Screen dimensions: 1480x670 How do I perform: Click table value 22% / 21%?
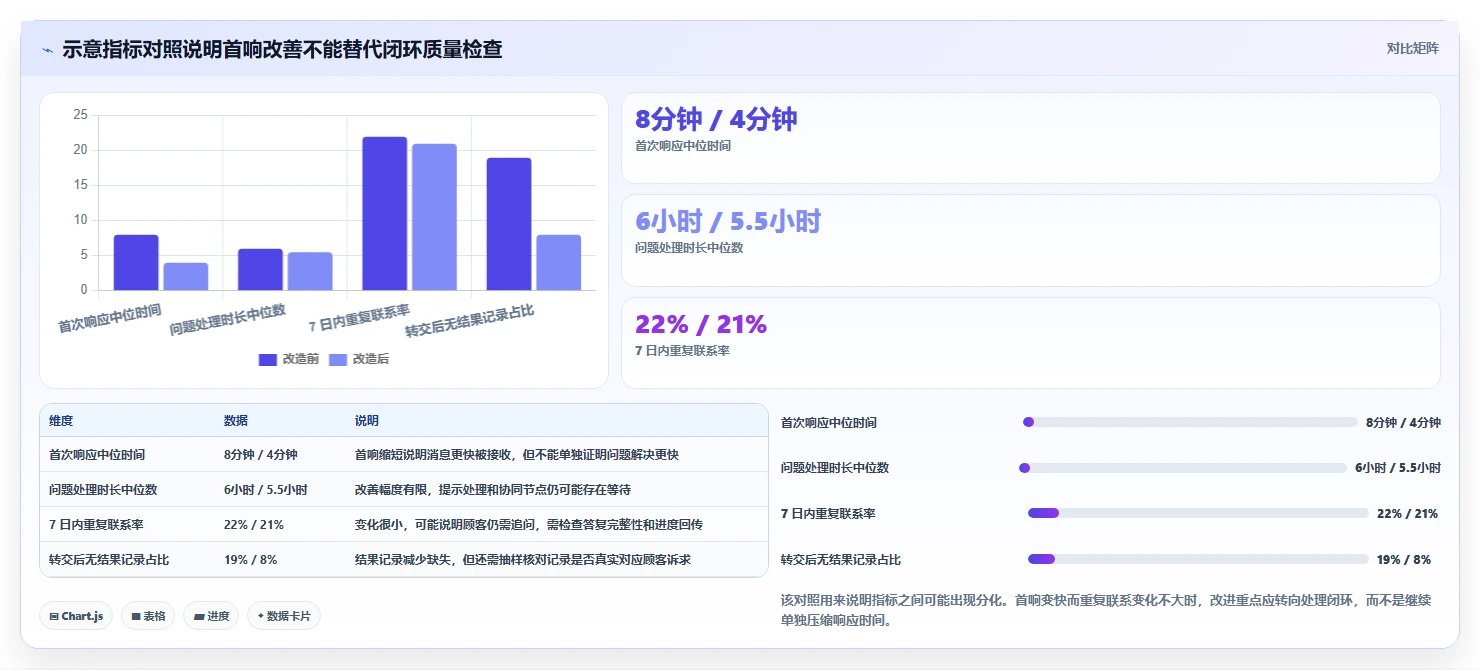(254, 525)
